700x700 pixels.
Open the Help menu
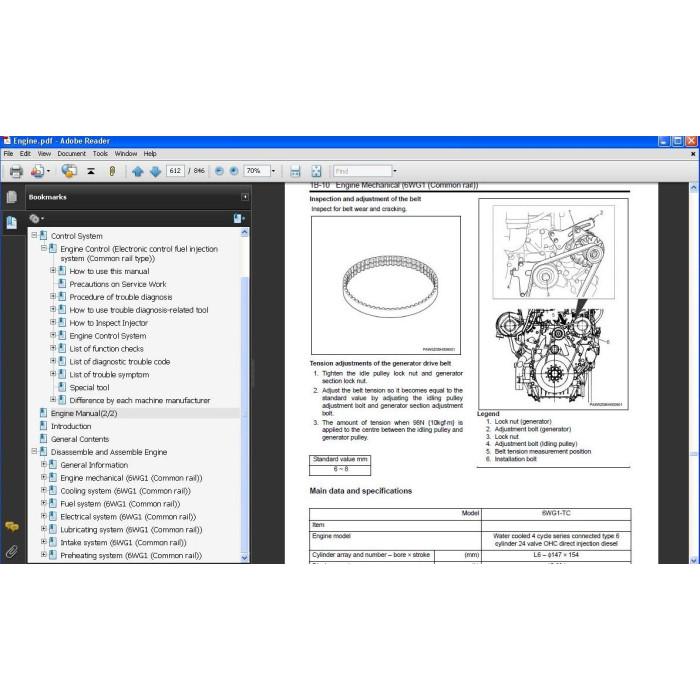(150, 154)
